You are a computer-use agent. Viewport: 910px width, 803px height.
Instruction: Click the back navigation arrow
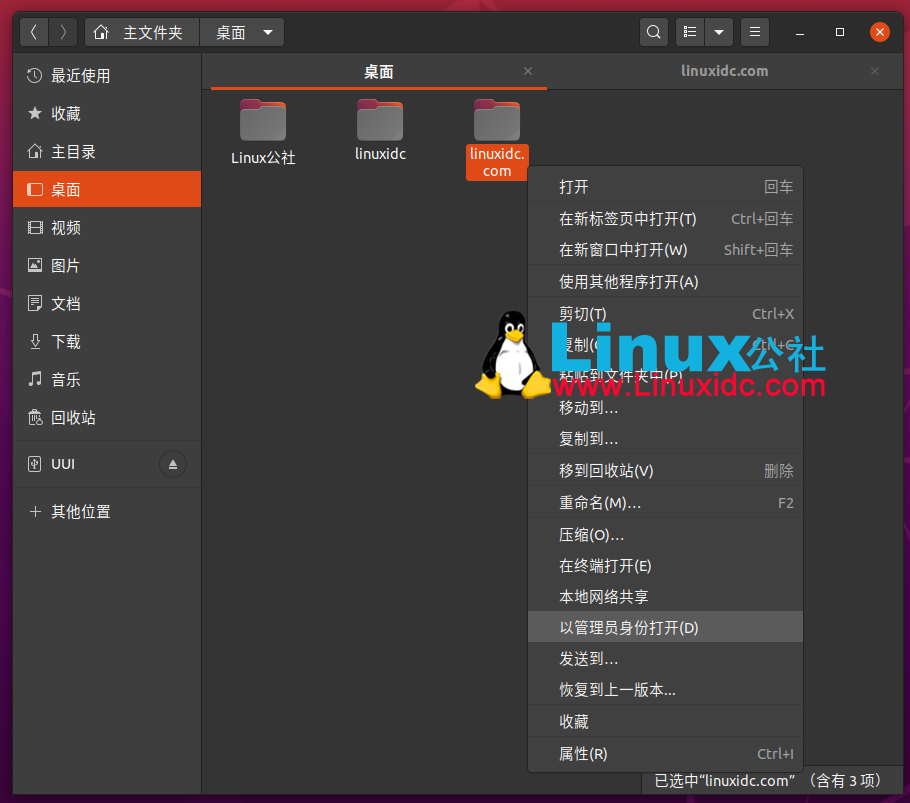tap(33, 31)
